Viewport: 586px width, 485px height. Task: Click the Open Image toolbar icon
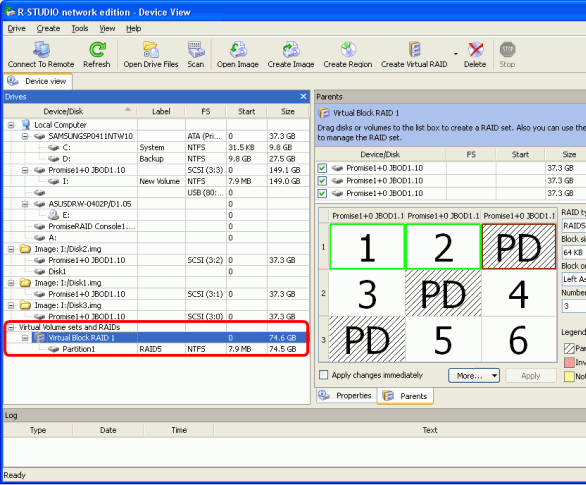click(x=238, y=49)
